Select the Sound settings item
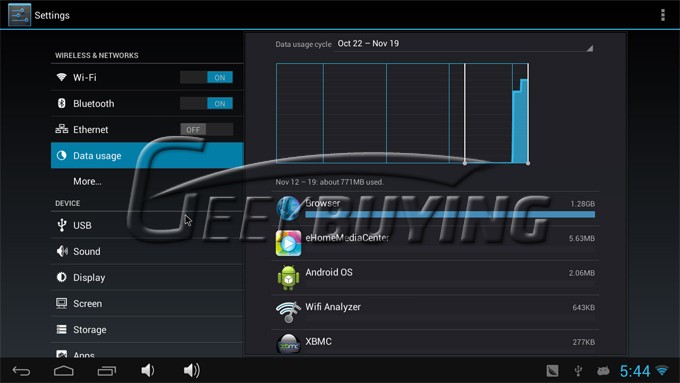The width and height of the screenshot is (680, 383). pos(147,251)
